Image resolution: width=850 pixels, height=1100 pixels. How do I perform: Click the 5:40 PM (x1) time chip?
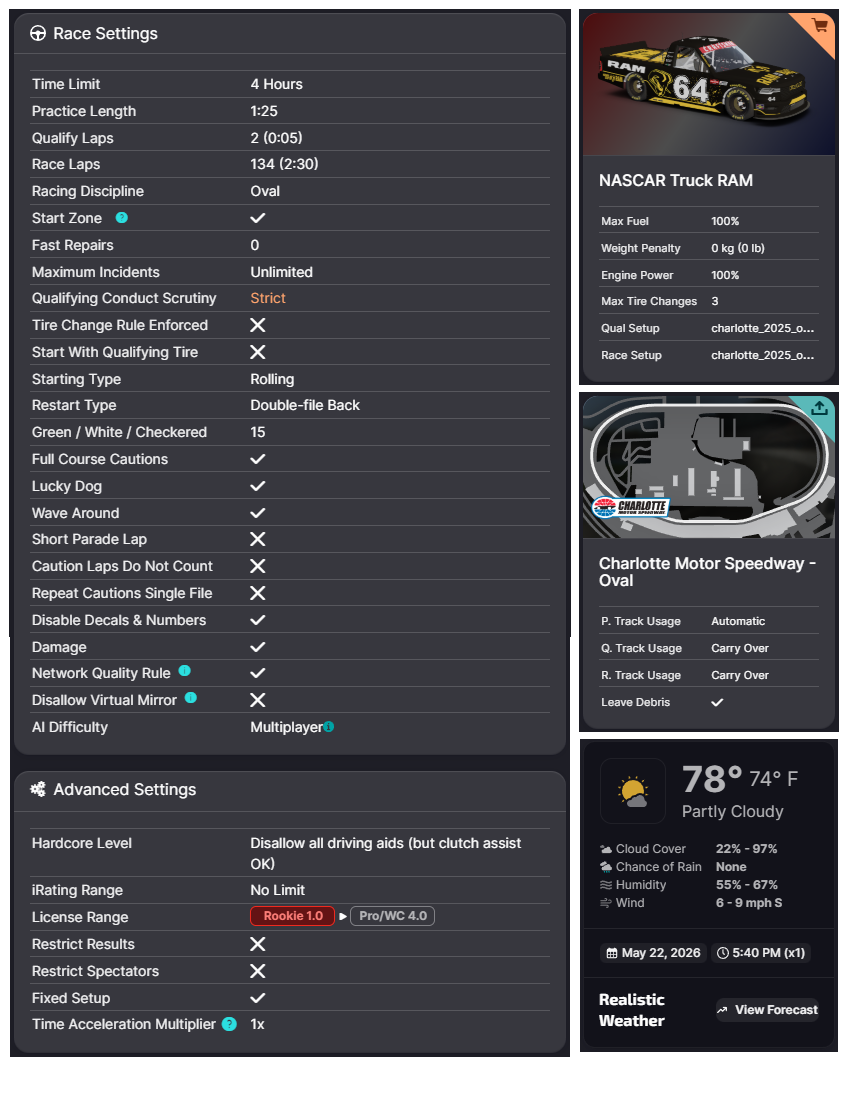click(761, 953)
